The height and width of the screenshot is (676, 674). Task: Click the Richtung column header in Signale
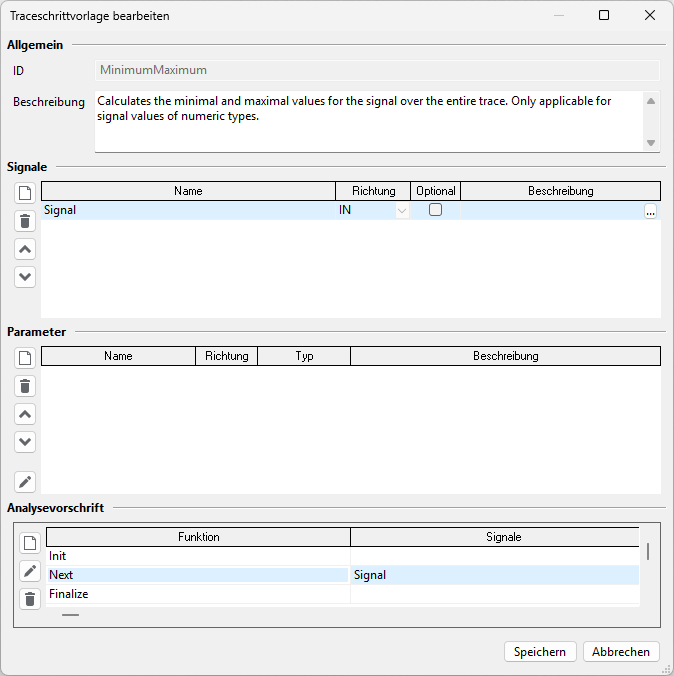click(x=373, y=191)
